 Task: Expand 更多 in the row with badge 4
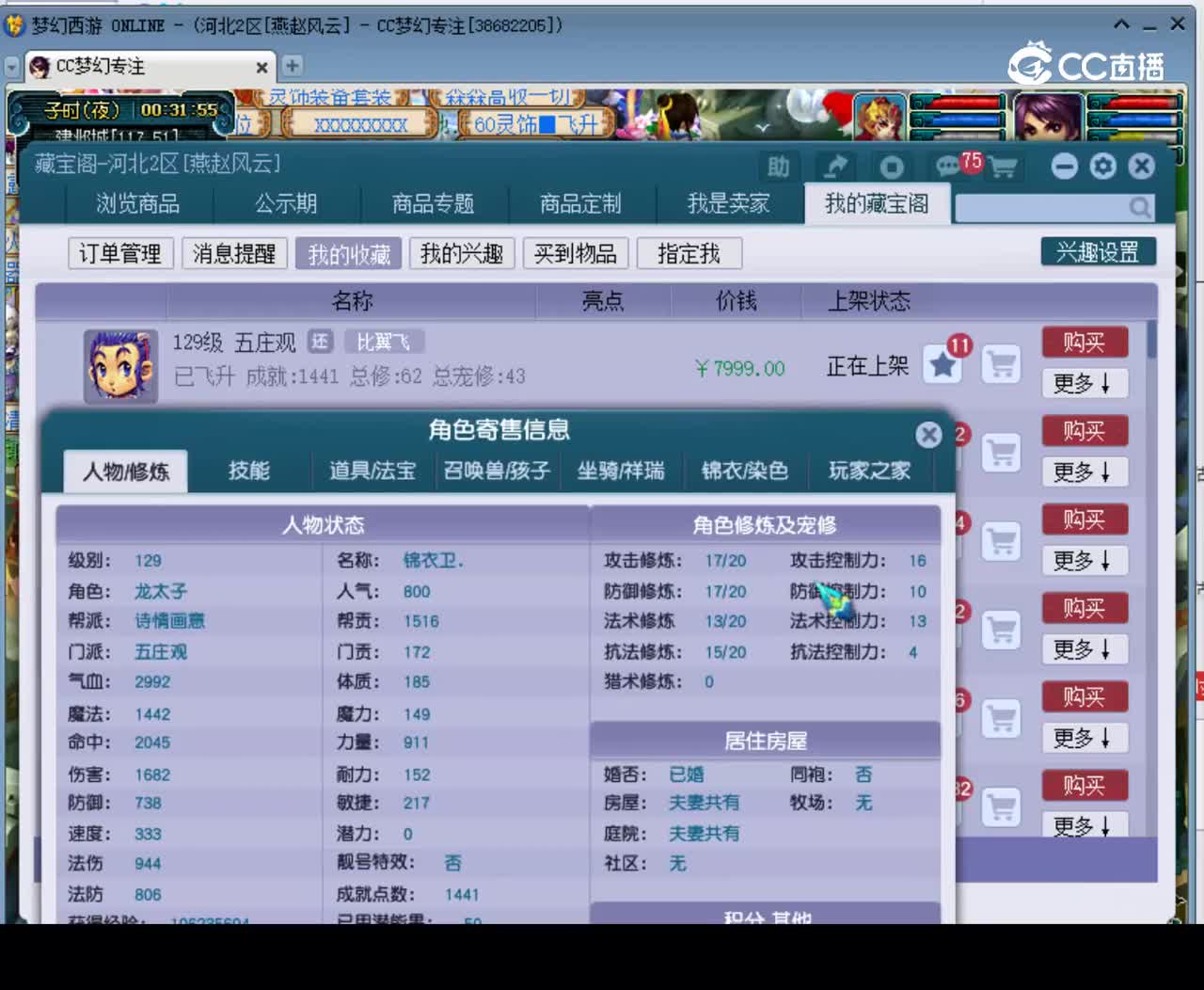pos(1085,560)
